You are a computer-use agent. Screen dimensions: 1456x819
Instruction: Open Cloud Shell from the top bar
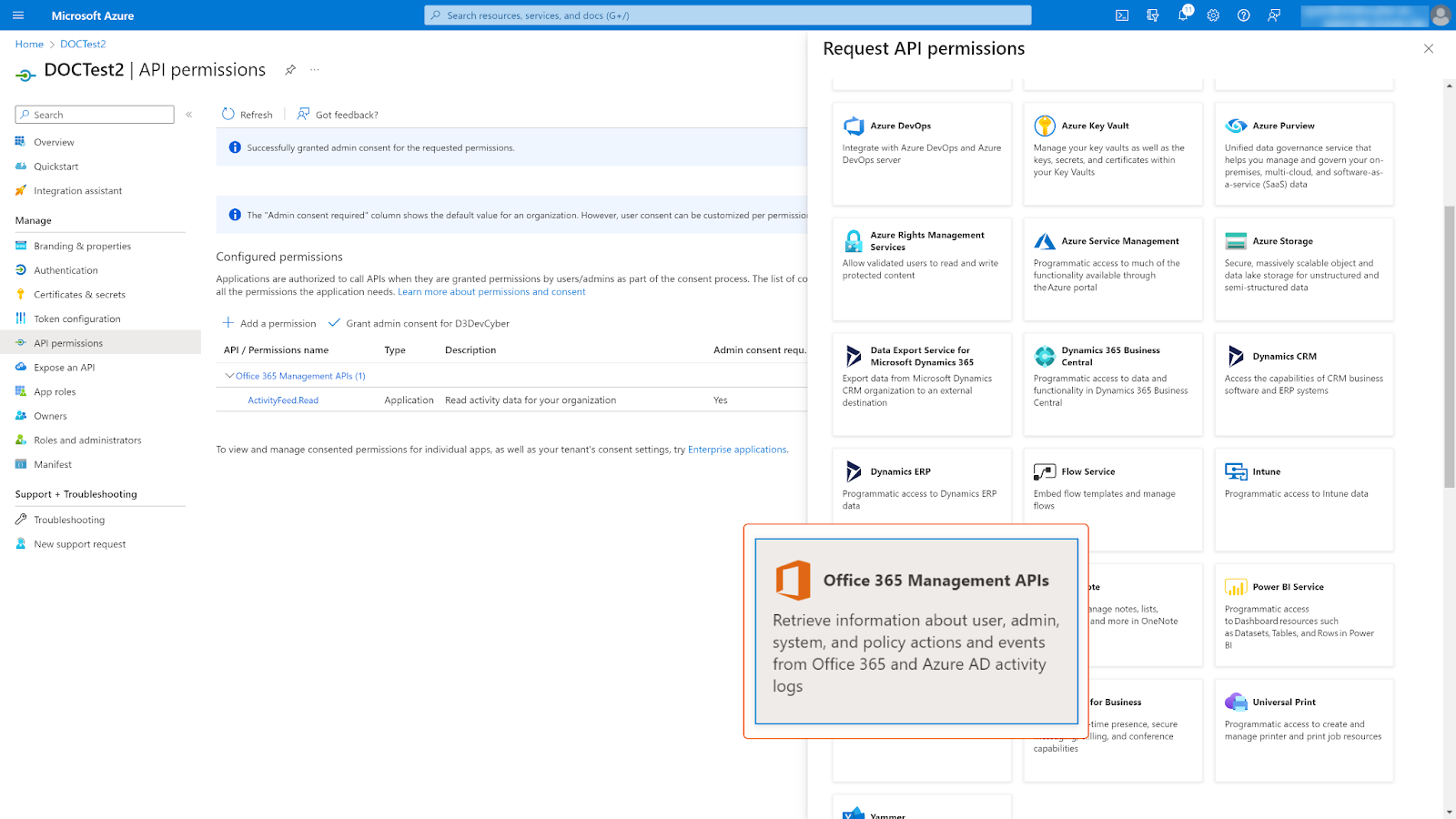[1122, 15]
